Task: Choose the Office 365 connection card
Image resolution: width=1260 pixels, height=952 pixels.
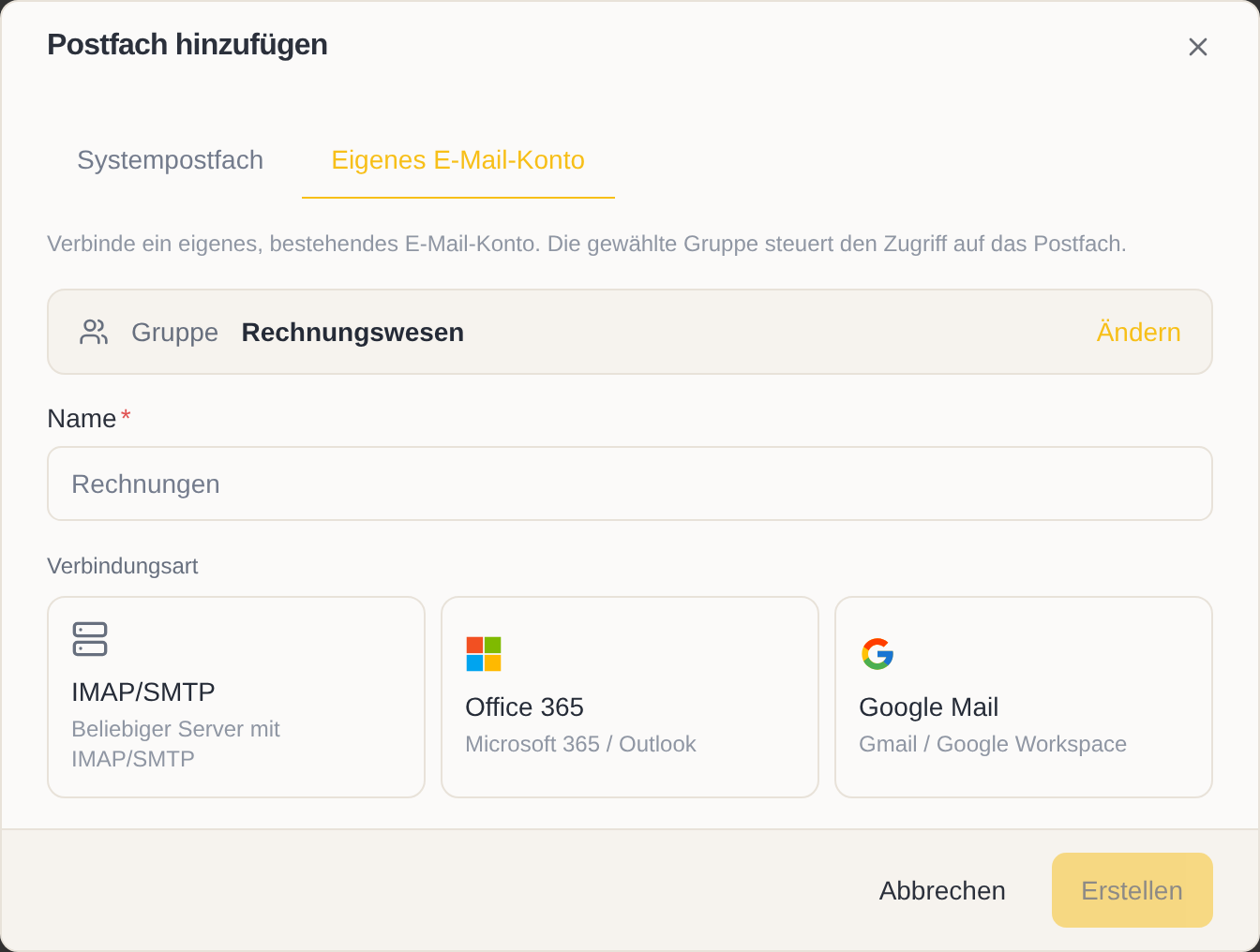Action: [630, 697]
